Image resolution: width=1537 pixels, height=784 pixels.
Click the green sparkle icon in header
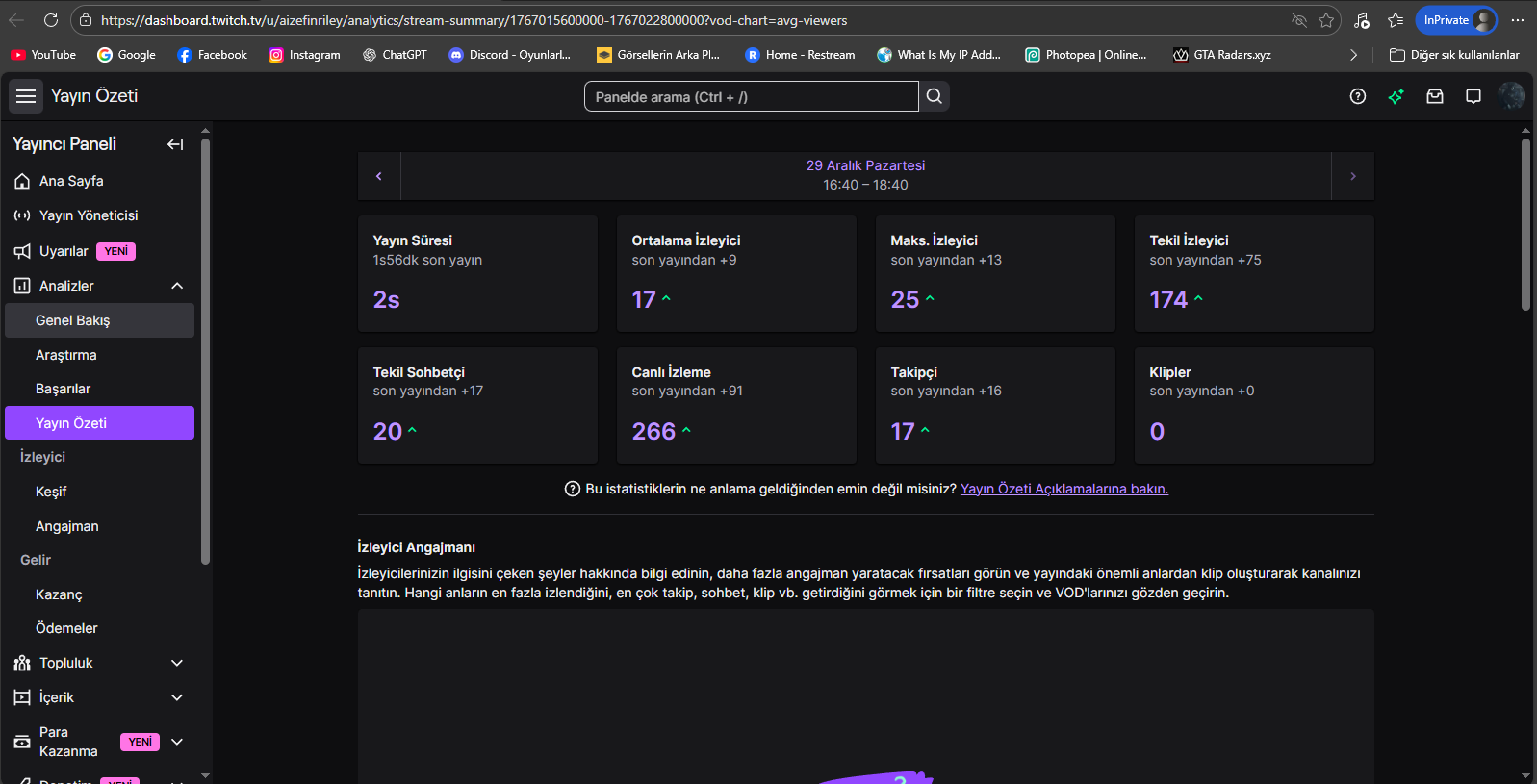pos(1396,96)
